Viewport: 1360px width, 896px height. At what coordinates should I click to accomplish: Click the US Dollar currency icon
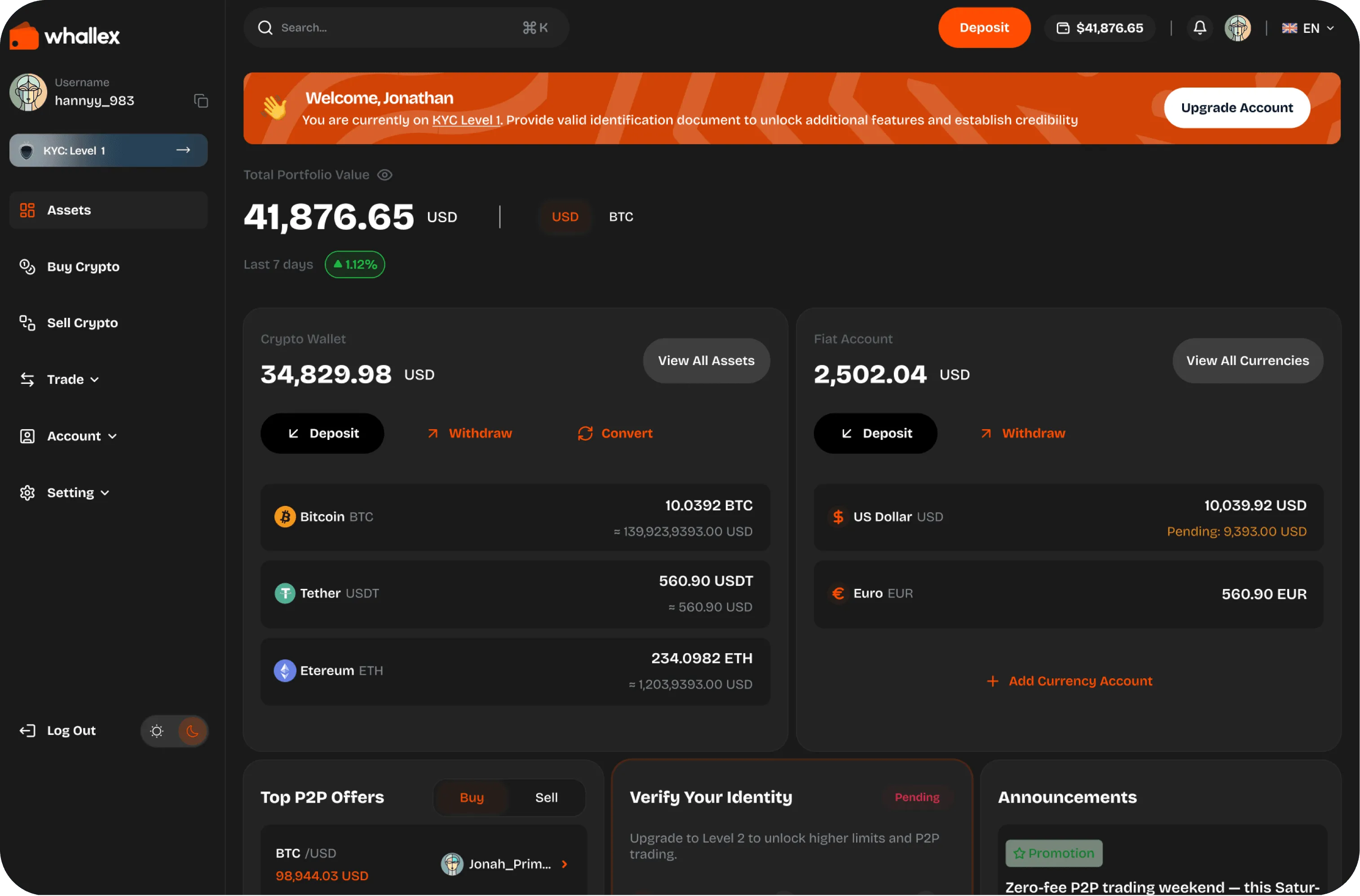838,517
